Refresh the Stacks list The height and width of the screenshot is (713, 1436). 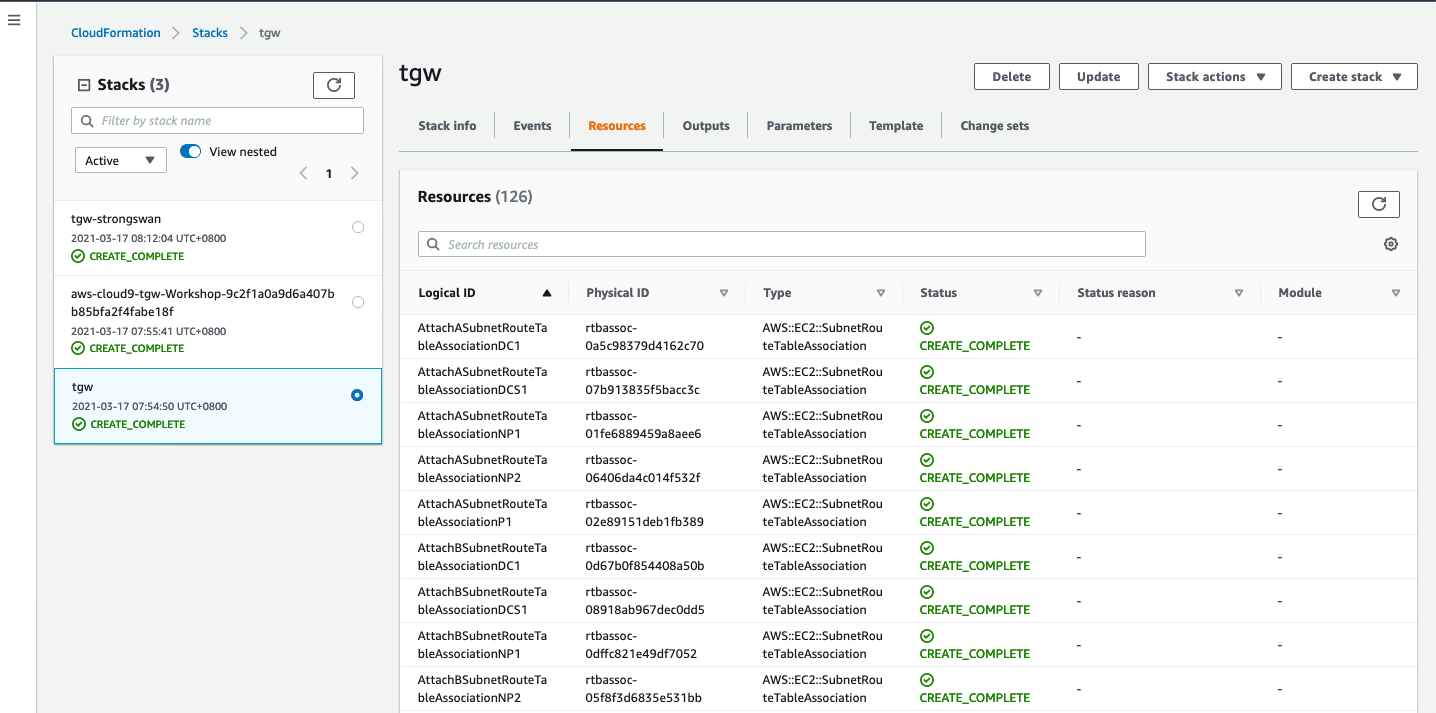(x=333, y=85)
